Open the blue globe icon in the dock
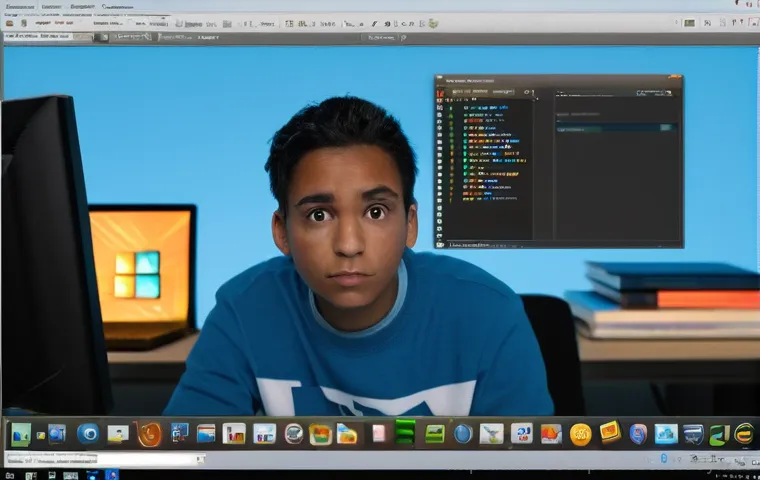 pyautogui.click(x=463, y=434)
